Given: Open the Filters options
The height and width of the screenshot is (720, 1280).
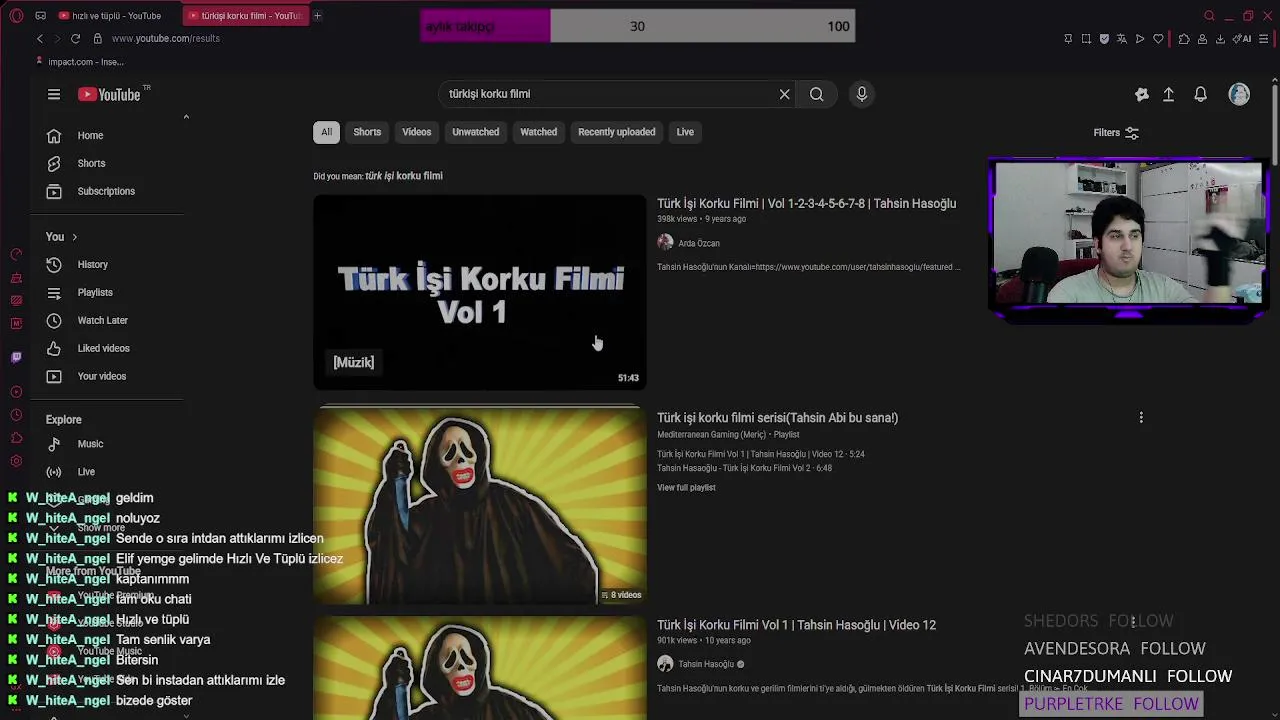Looking at the screenshot, I should [1116, 132].
